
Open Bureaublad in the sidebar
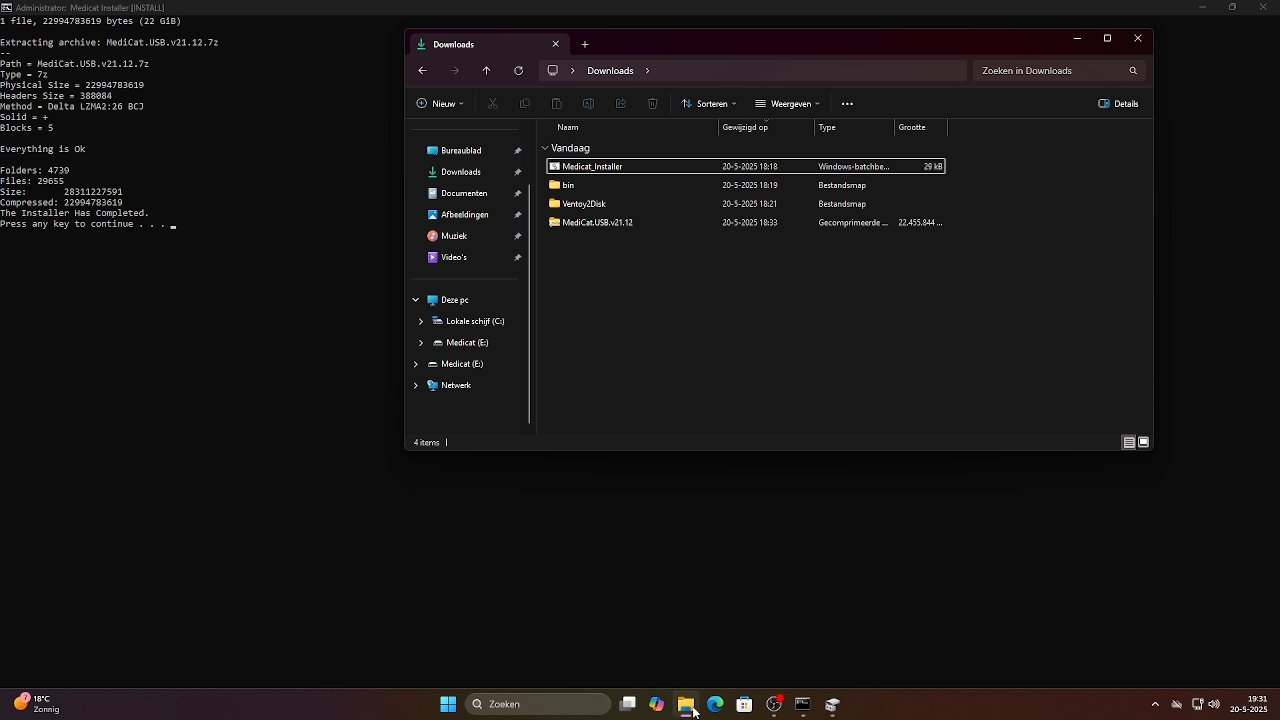click(461, 150)
